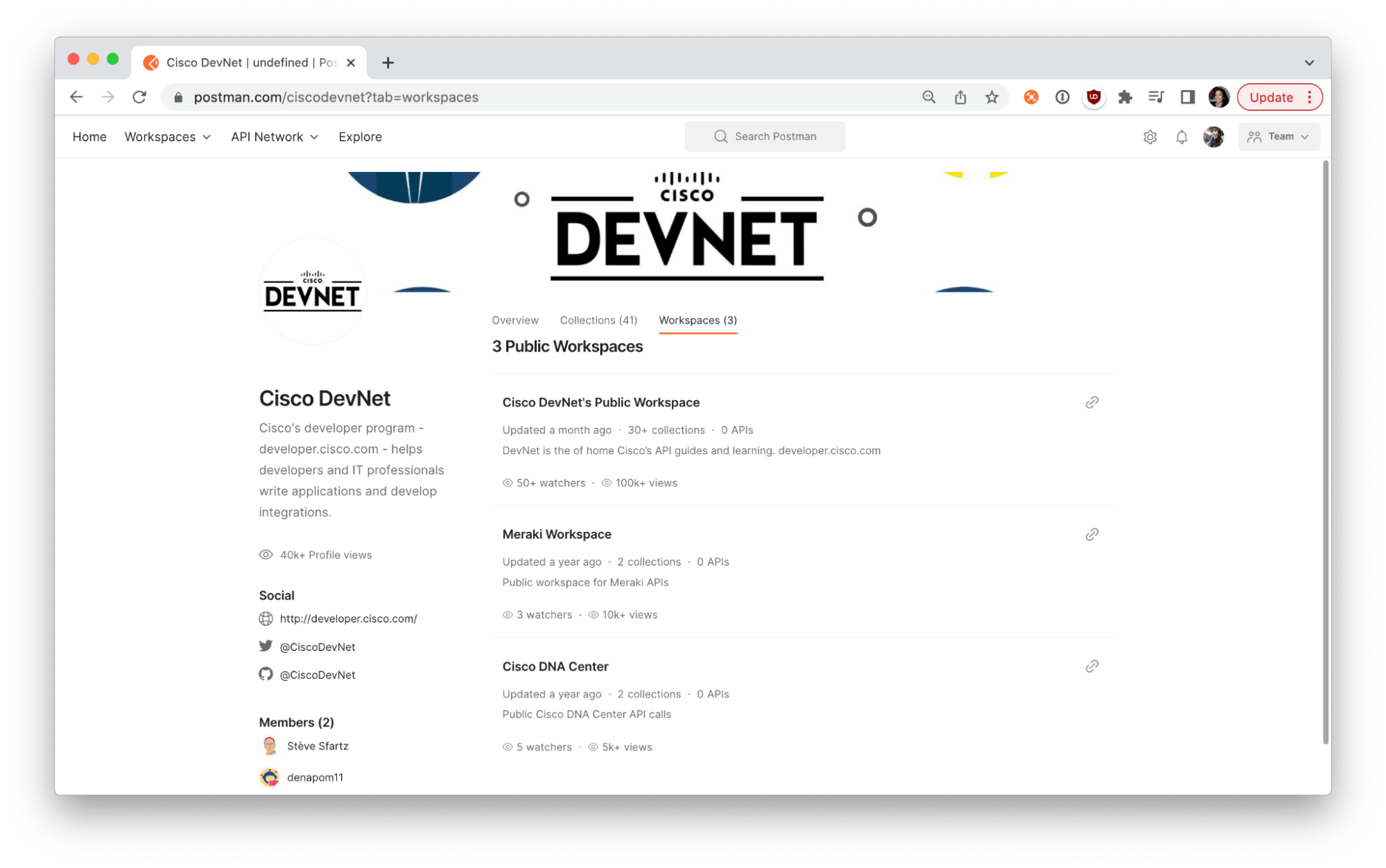Copy link for Meraki Workspace

[1092, 534]
